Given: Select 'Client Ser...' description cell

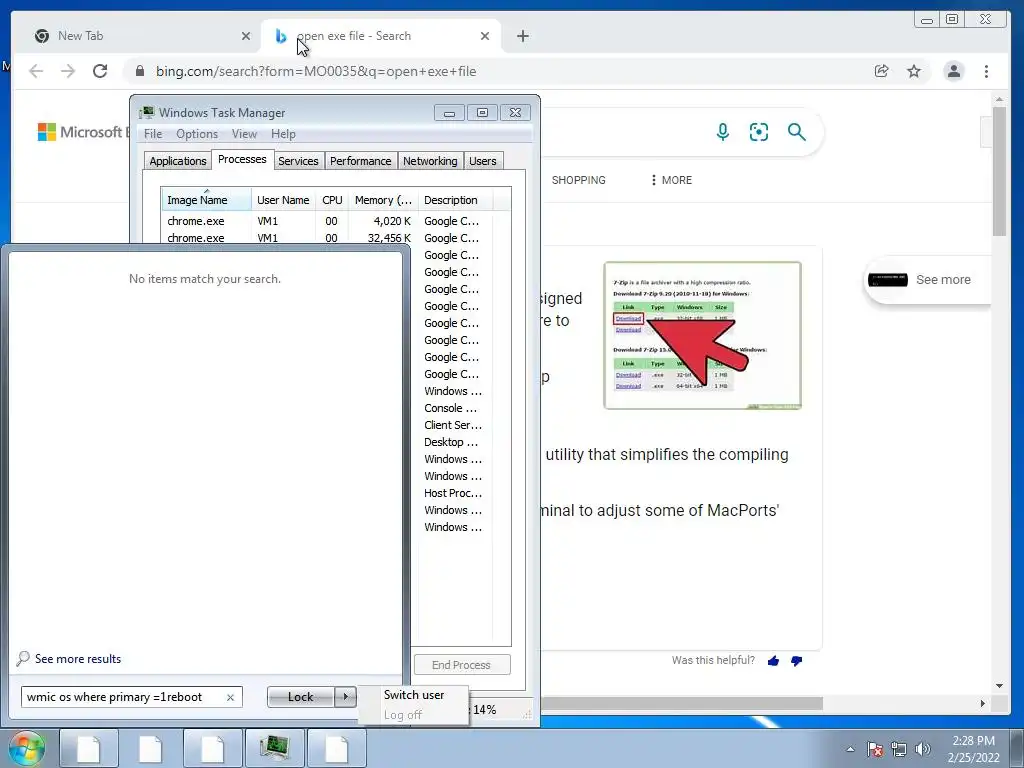Looking at the screenshot, I should (x=453, y=425).
